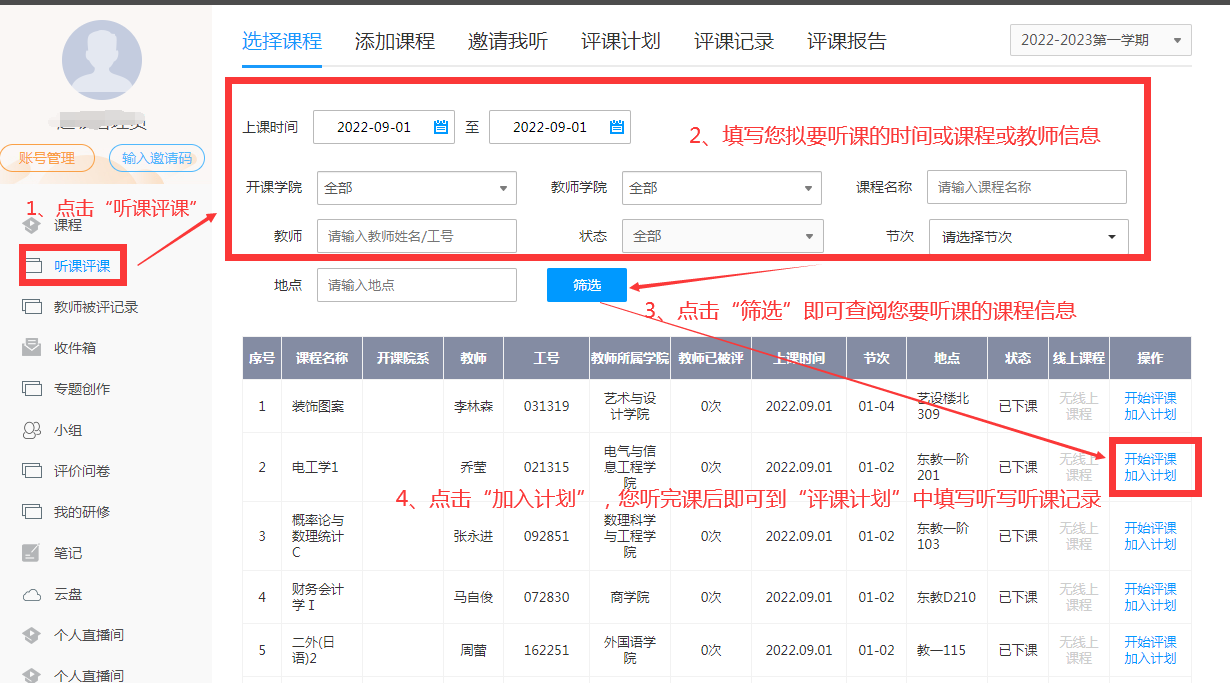
Task: Open the 笔记 notes icon
Action: [x=32, y=553]
